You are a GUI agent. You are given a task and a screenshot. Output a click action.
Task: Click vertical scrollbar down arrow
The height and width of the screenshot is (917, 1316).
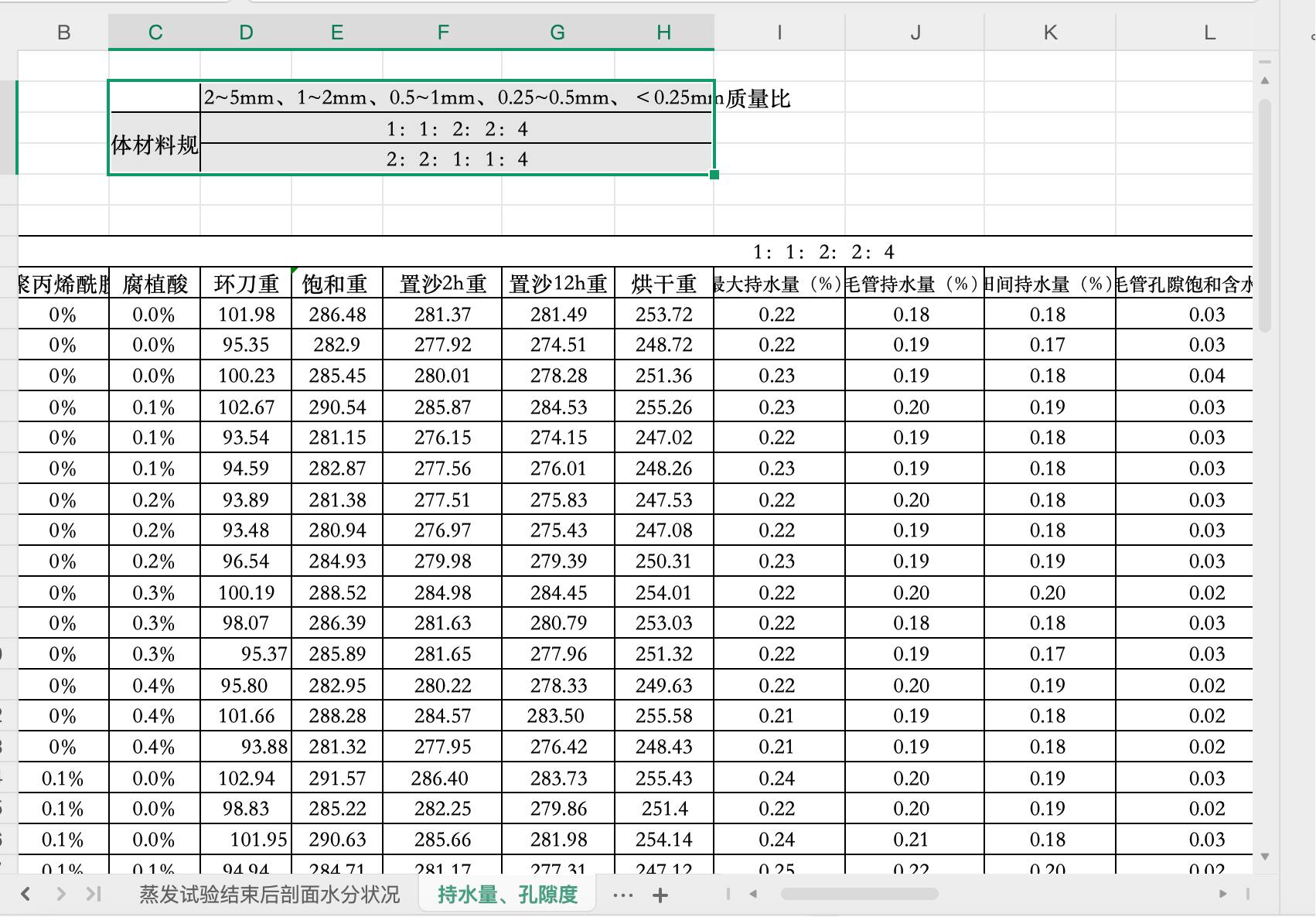(x=1265, y=856)
